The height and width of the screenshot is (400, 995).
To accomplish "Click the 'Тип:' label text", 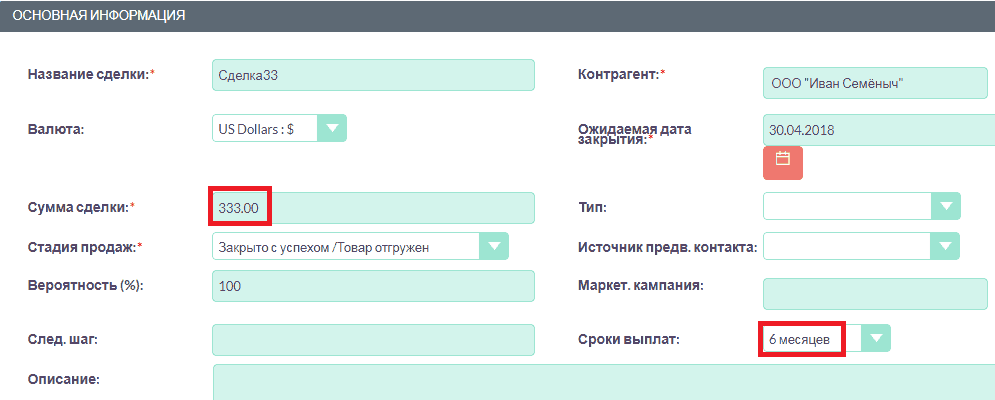I will click(x=593, y=207).
